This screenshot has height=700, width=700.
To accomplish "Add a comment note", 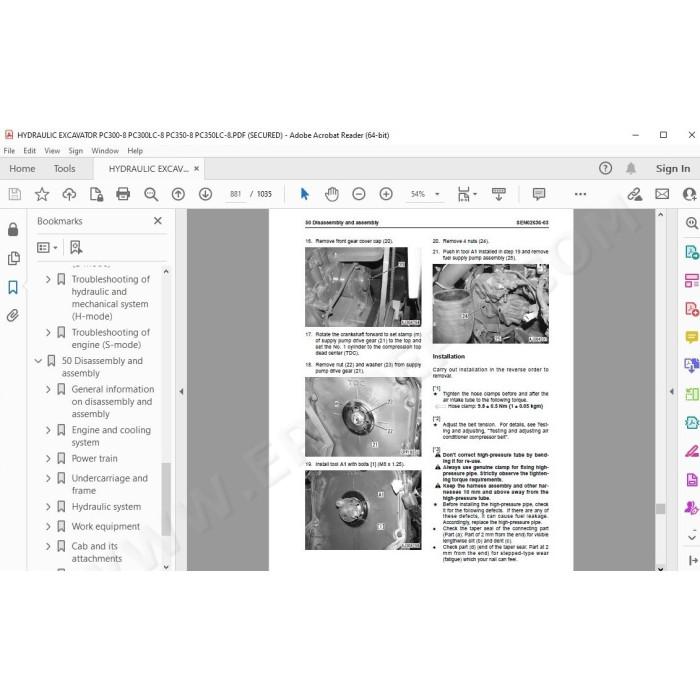I will click(539, 194).
